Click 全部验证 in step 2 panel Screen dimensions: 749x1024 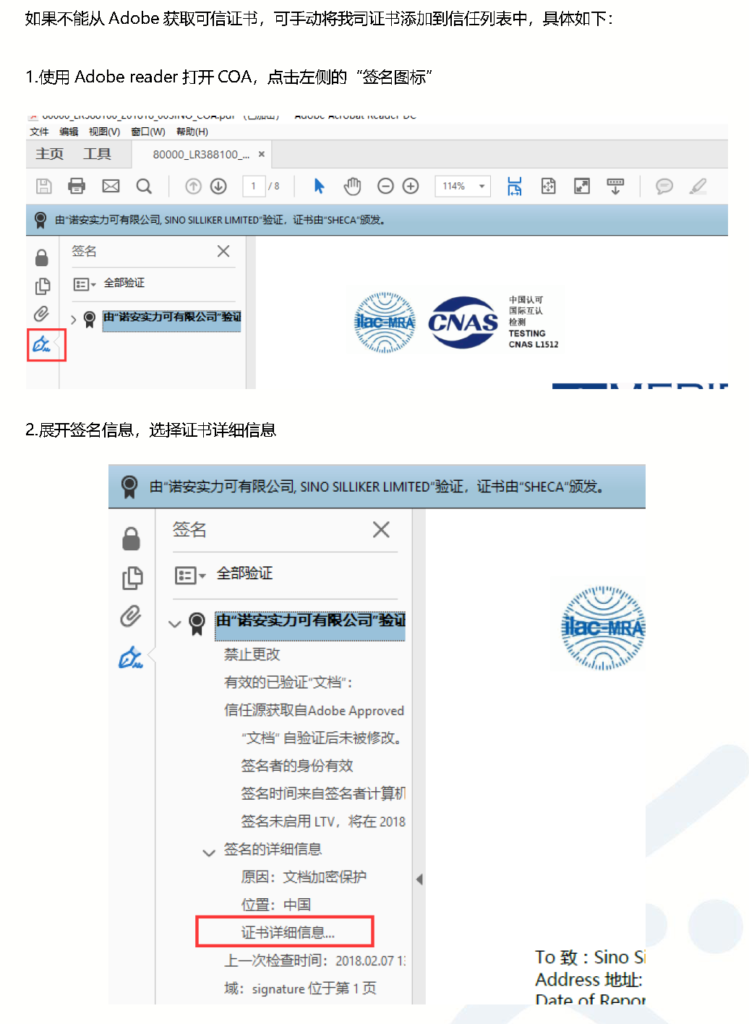pyautogui.click(x=244, y=573)
